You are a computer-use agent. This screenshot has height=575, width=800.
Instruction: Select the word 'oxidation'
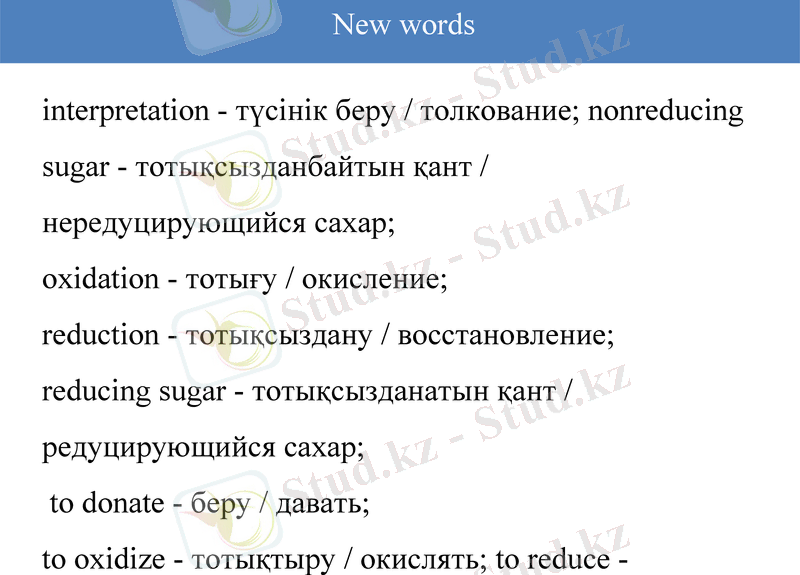(101, 280)
